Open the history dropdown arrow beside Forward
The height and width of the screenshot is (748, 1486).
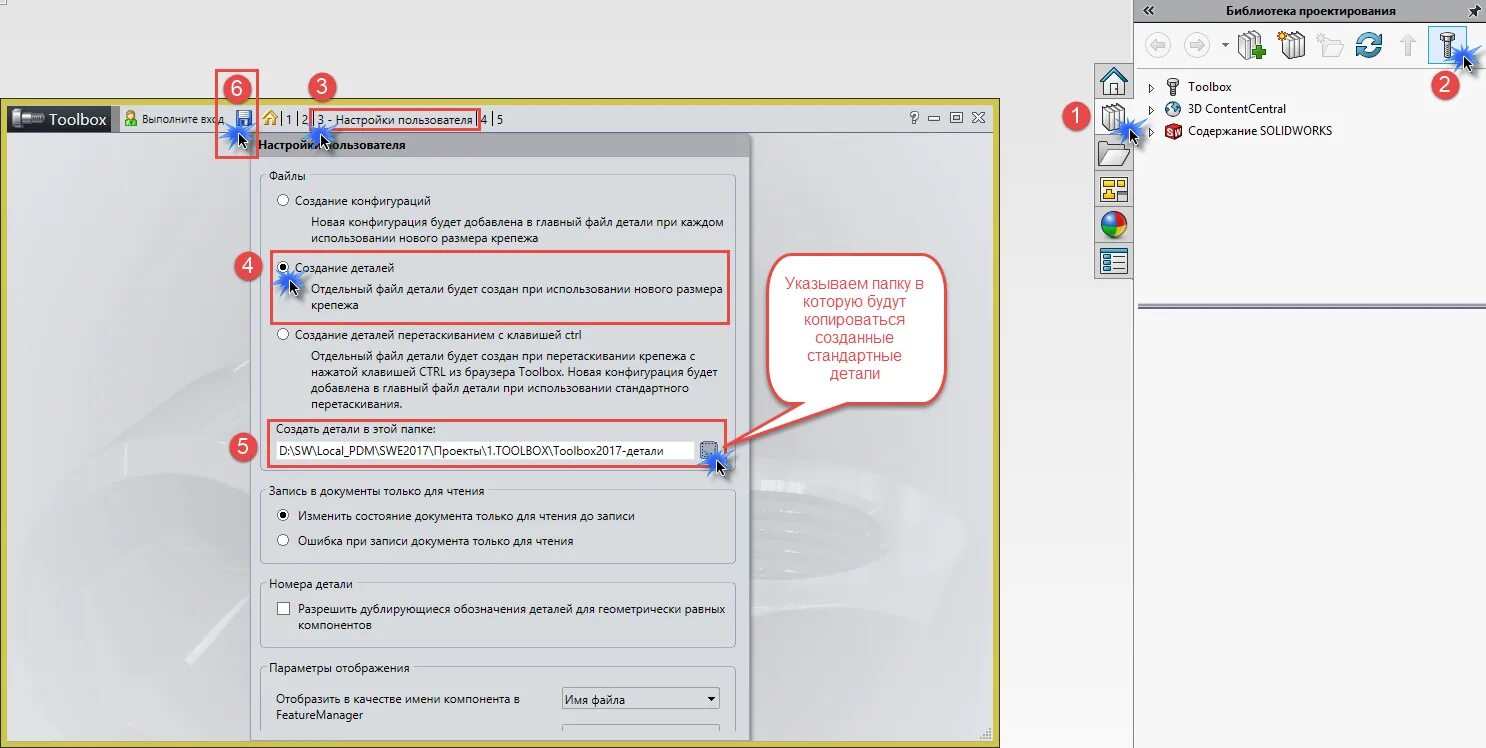1224,45
